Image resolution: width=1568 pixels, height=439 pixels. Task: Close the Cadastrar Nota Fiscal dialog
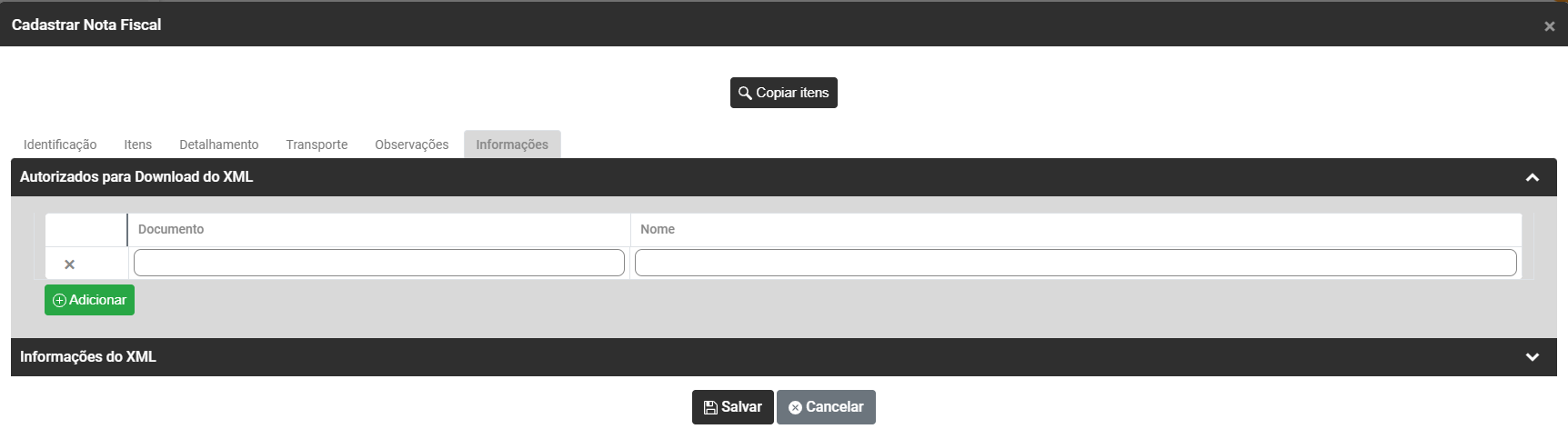pyautogui.click(x=1549, y=26)
